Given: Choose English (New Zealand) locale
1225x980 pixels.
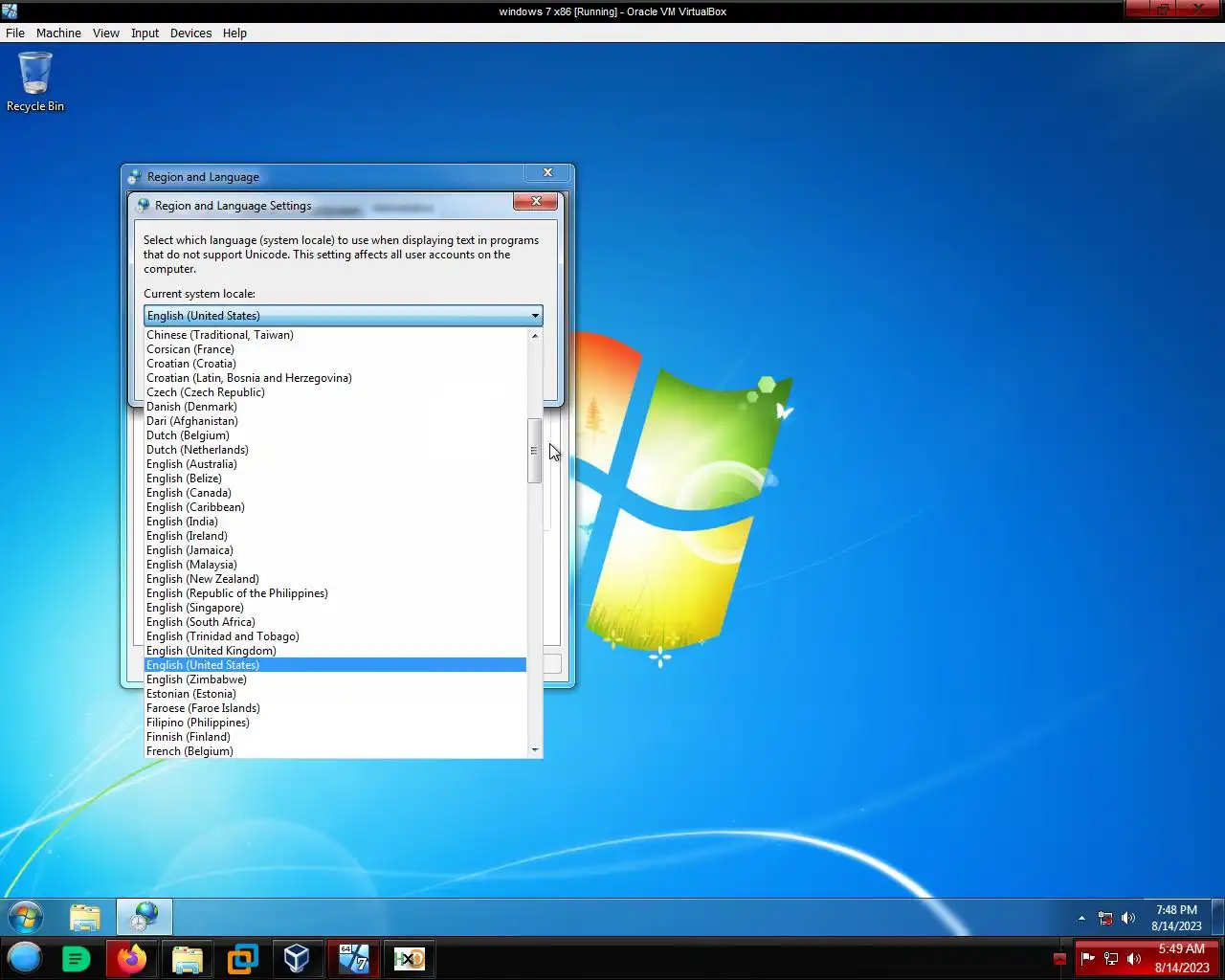Looking at the screenshot, I should [335, 579].
